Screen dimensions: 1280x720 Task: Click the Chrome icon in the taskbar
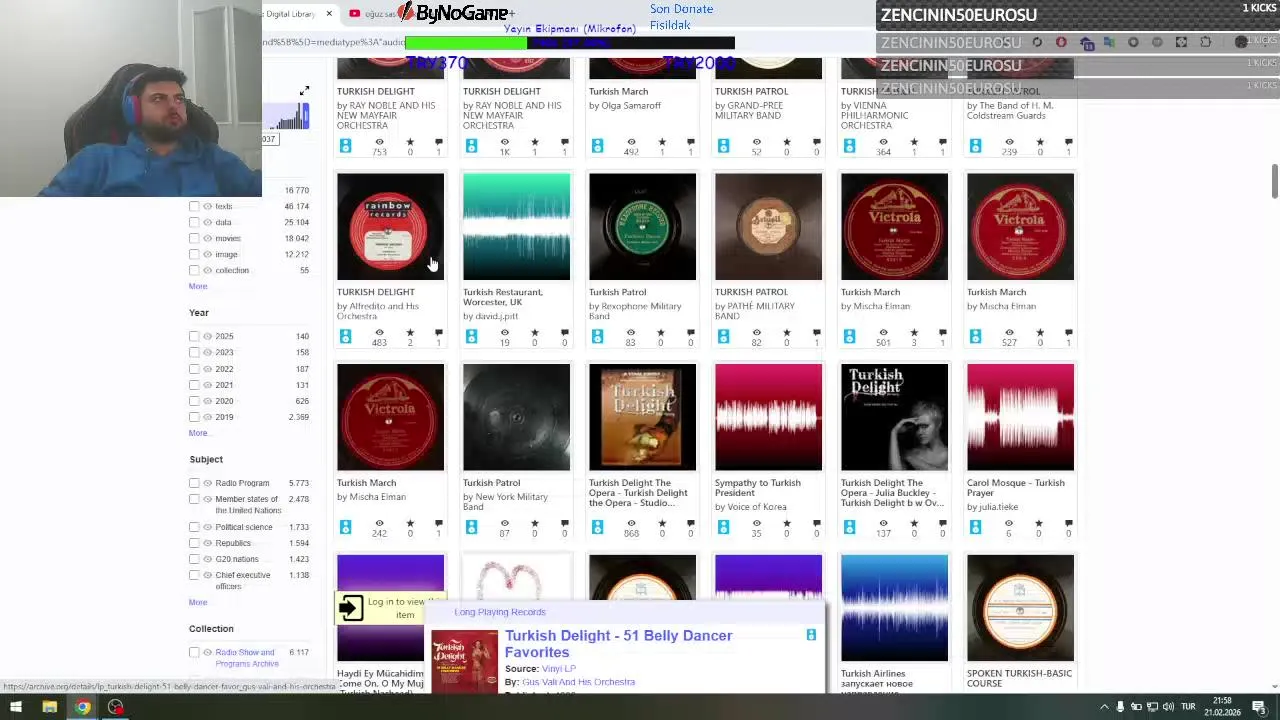click(82, 707)
